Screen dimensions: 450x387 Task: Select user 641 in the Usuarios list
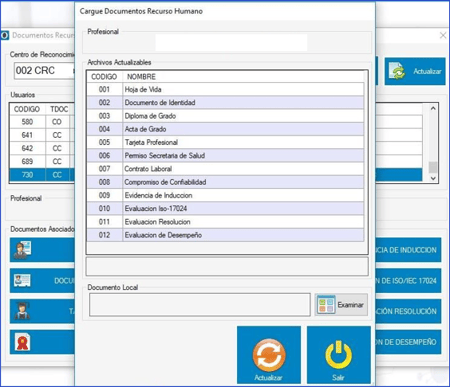(x=42, y=135)
